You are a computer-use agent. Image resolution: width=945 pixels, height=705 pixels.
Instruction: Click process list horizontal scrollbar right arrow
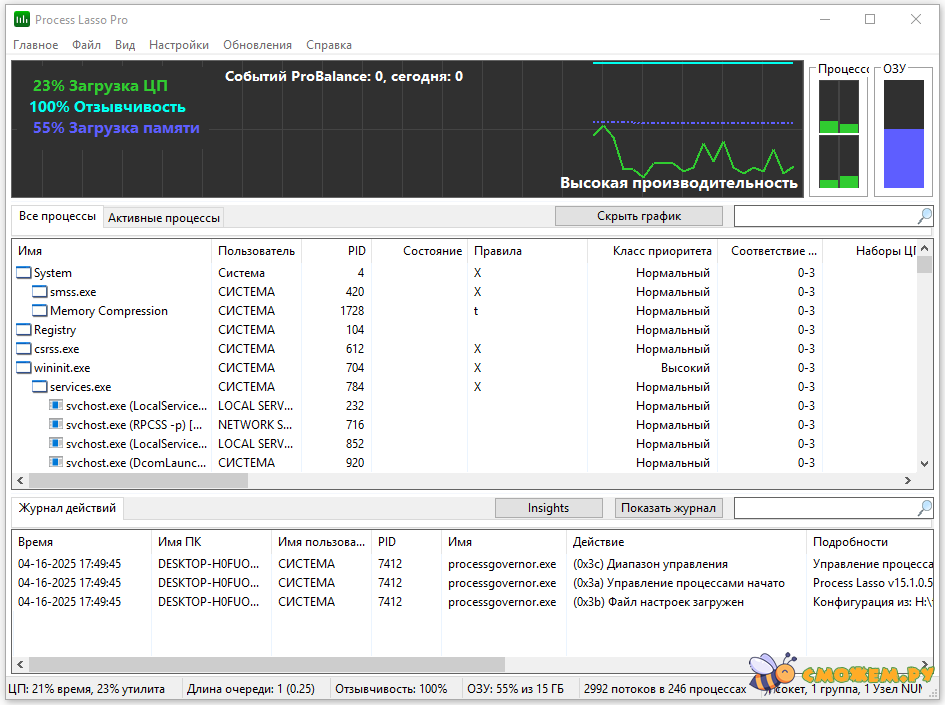(x=908, y=480)
